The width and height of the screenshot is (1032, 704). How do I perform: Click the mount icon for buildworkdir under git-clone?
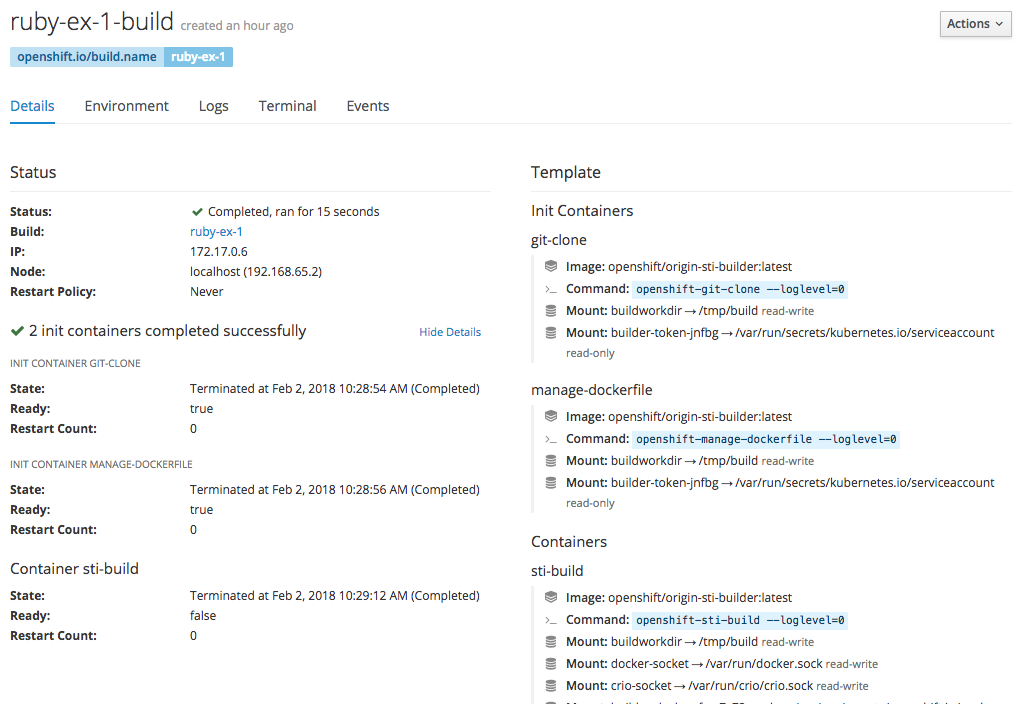click(551, 310)
